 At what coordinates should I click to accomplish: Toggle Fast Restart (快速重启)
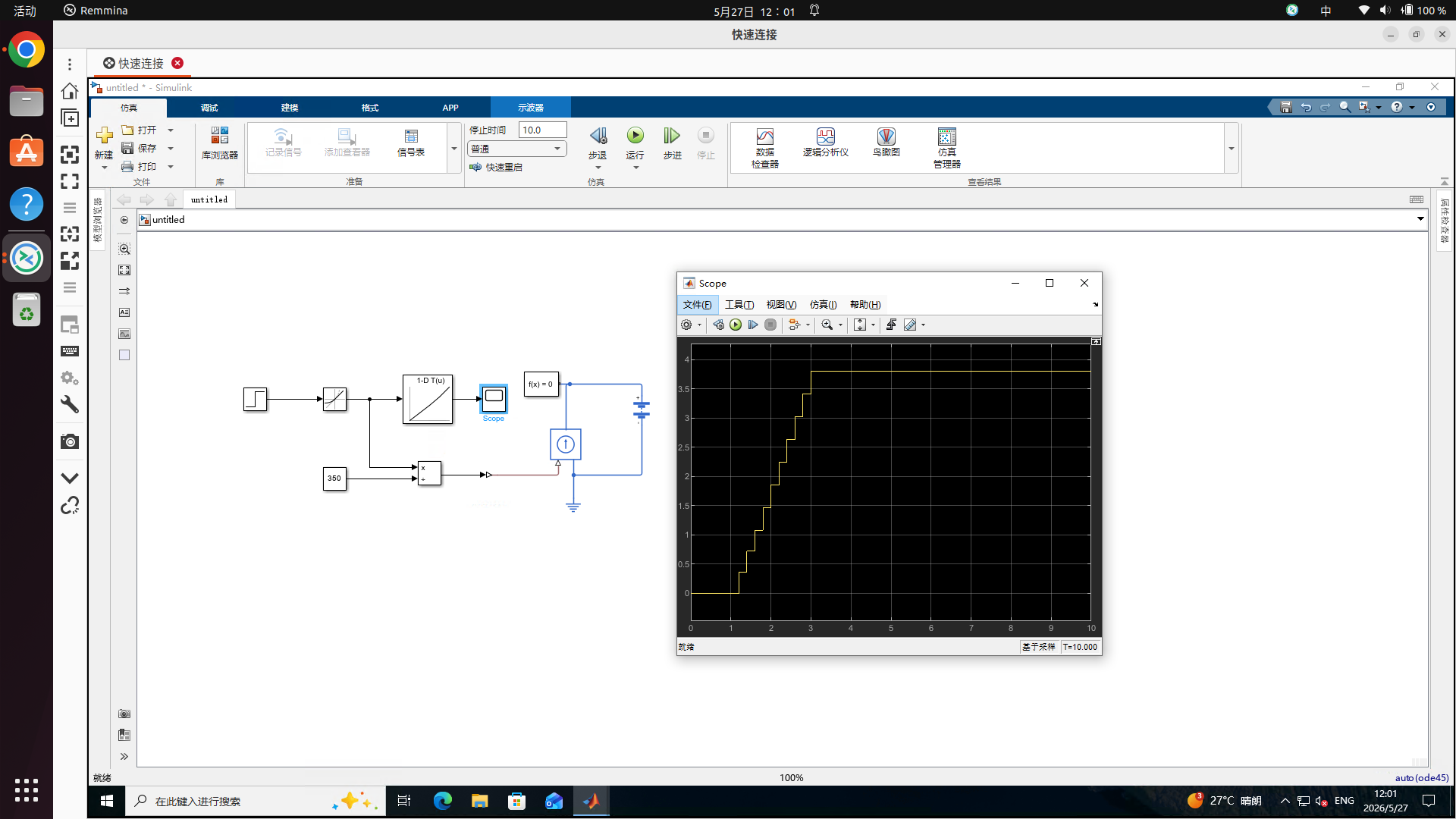tap(496, 167)
